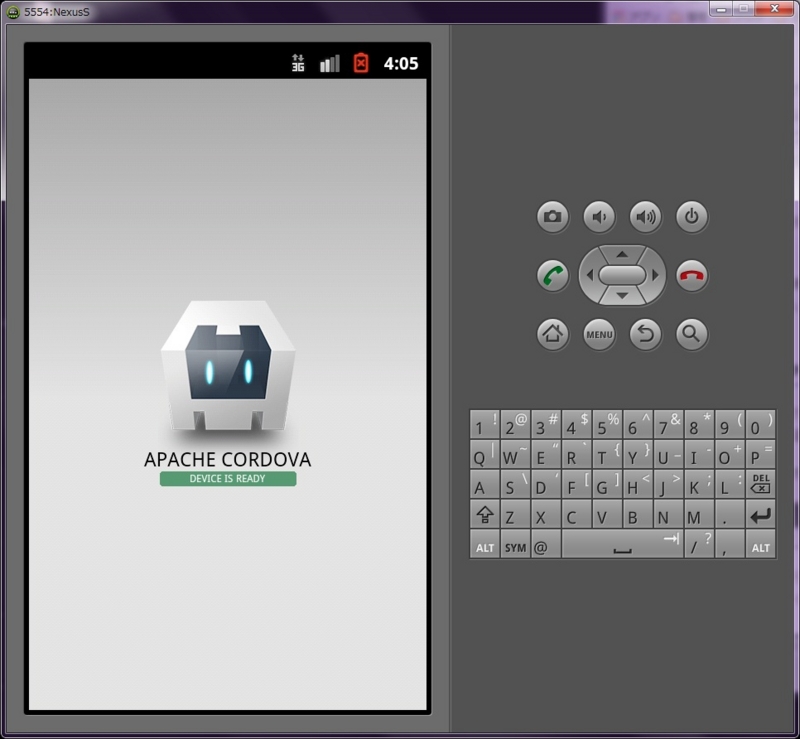Click the D-pad center select button
Viewport: 800px width, 739px height.
[622, 275]
